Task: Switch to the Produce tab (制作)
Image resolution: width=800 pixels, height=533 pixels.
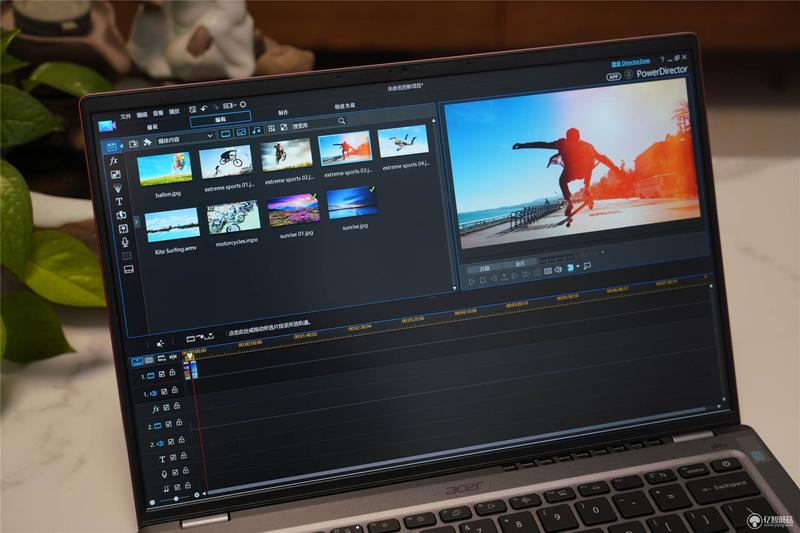Action: (x=283, y=112)
